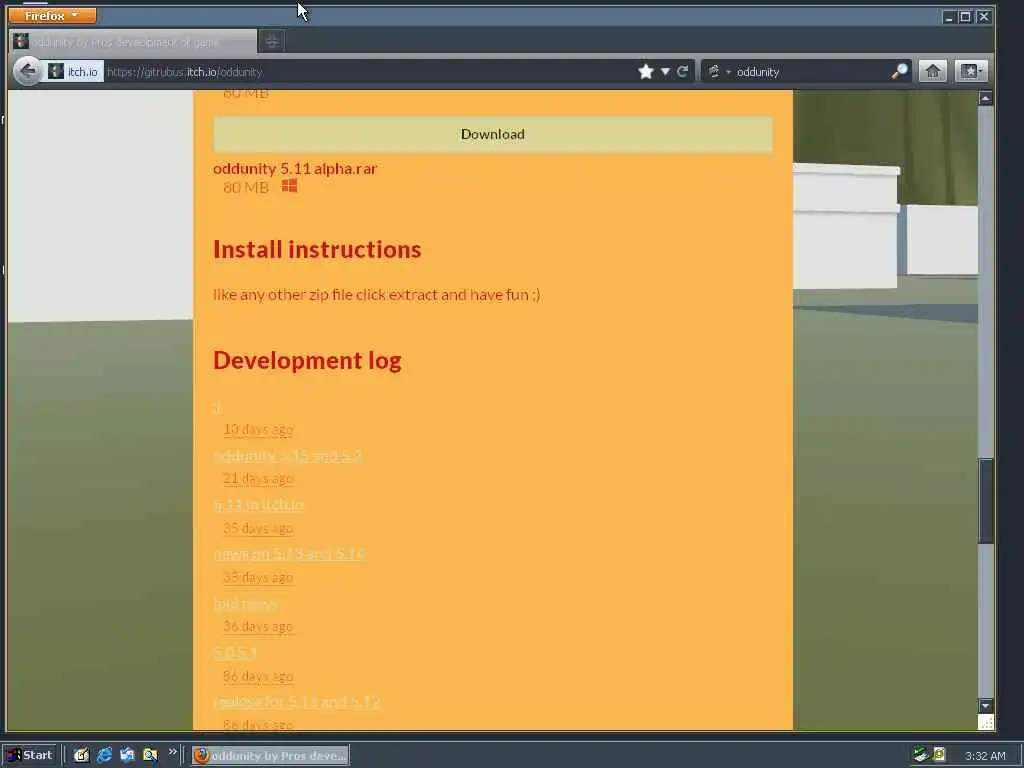
Task: Go back with the browser back arrow
Action: tap(27, 71)
